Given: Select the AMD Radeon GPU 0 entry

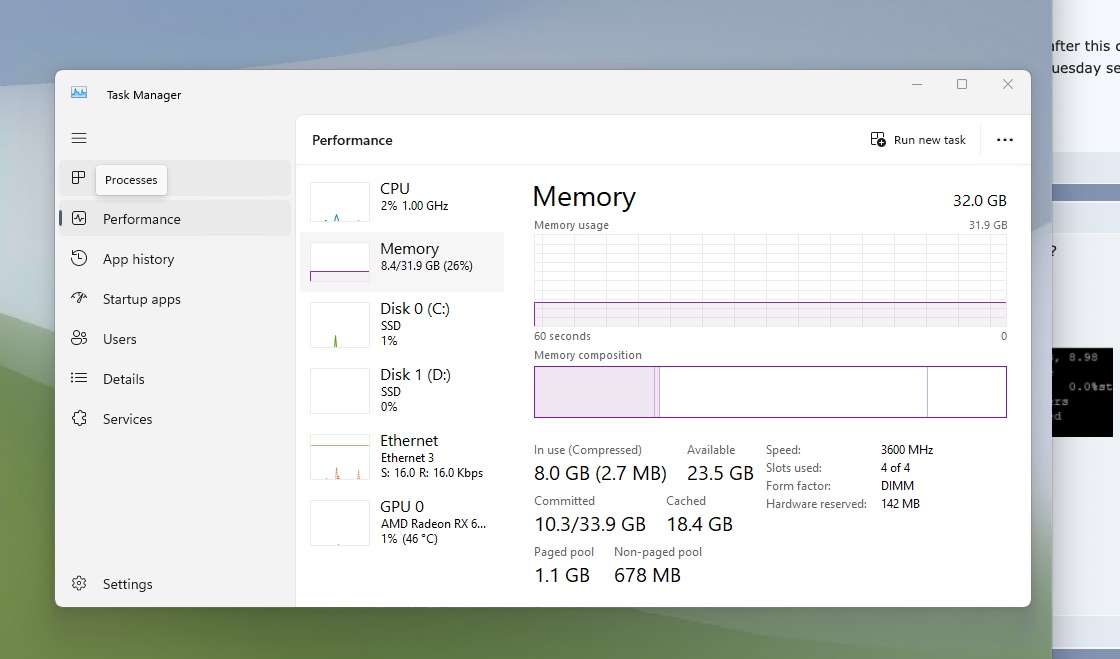Looking at the screenshot, I should tap(402, 523).
